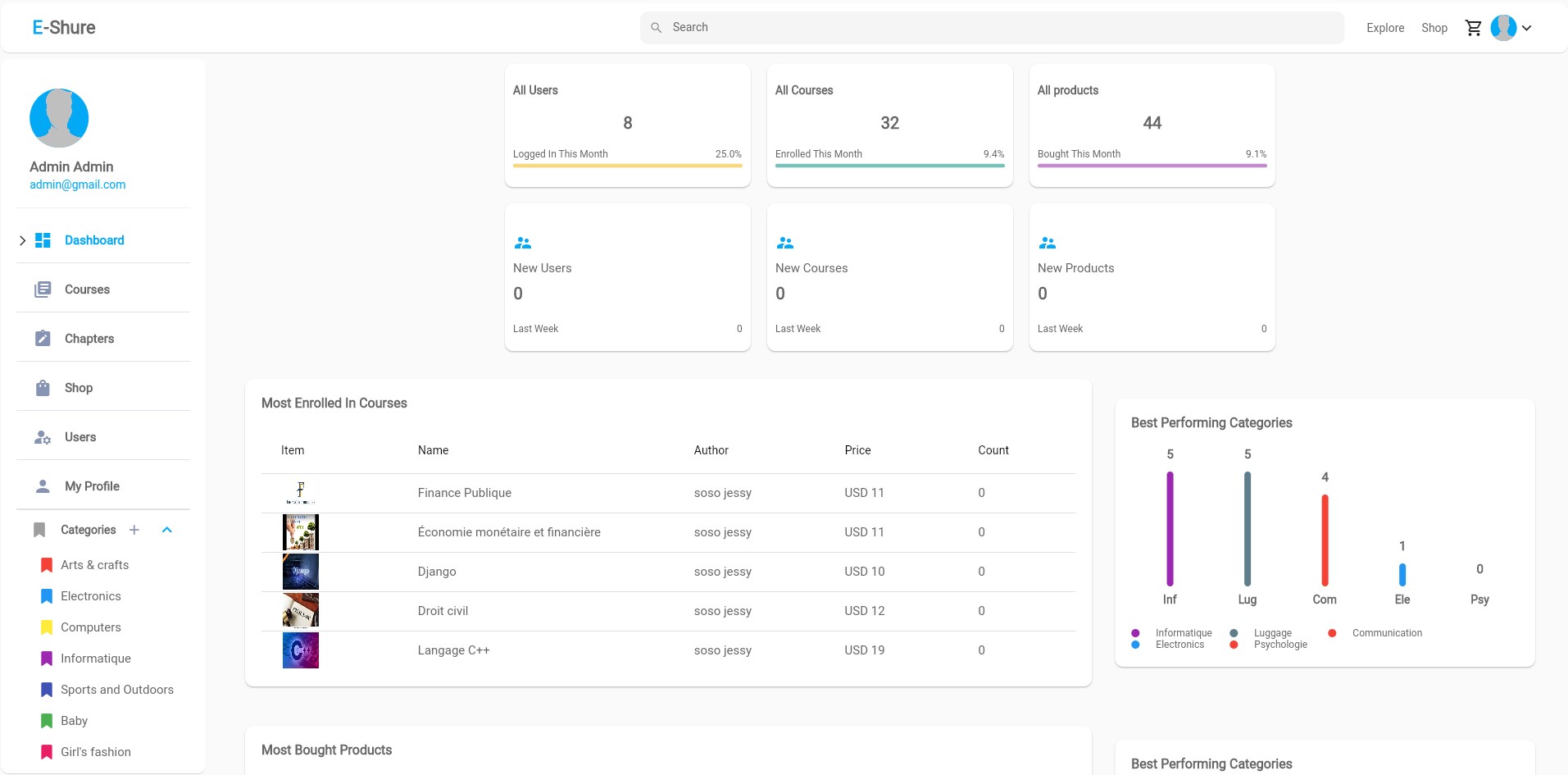This screenshot has width=1568, height=775.
Task: Click the Chapters clipboard icon
Action: coord(43,339)
